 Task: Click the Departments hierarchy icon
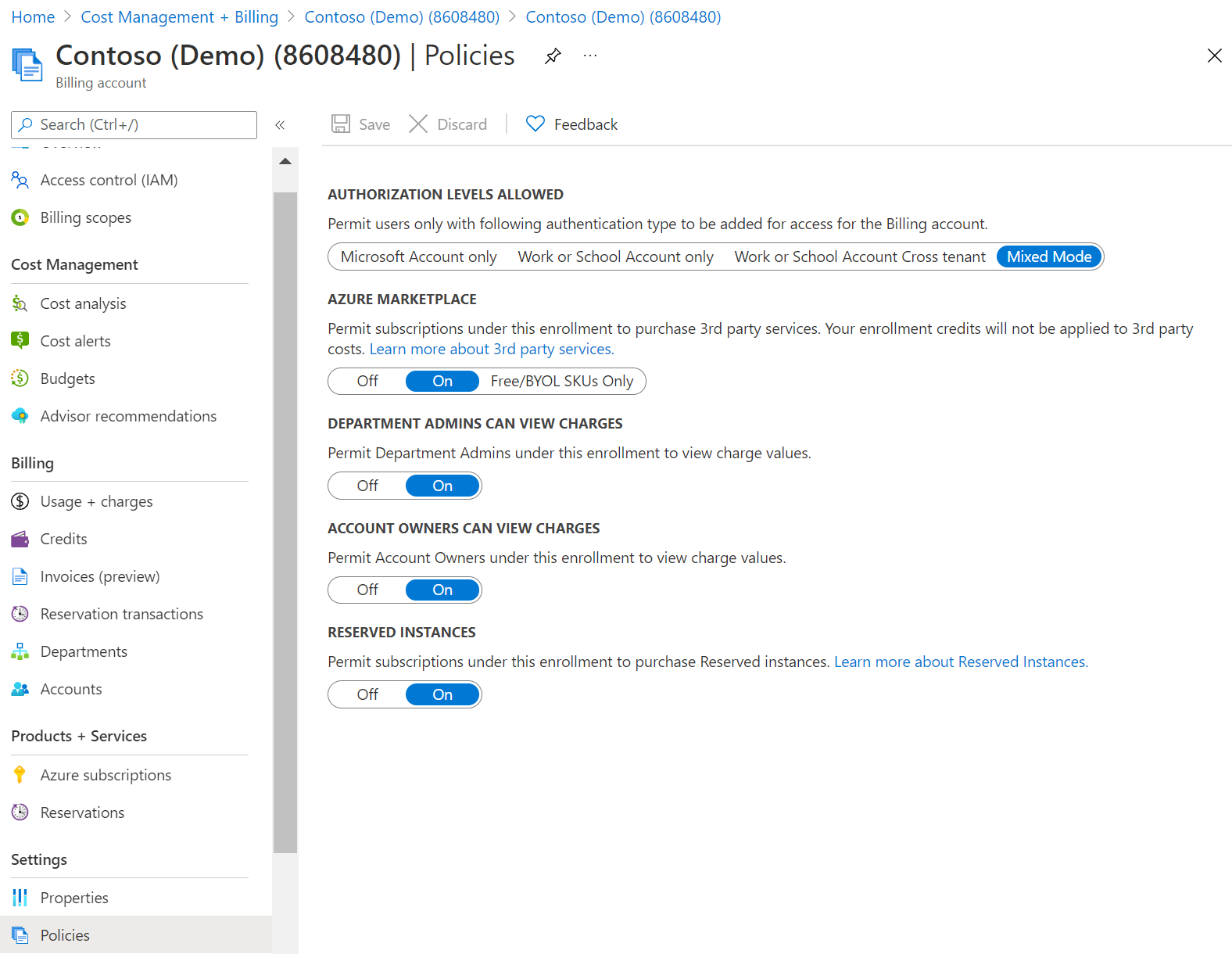pos(20,651)
